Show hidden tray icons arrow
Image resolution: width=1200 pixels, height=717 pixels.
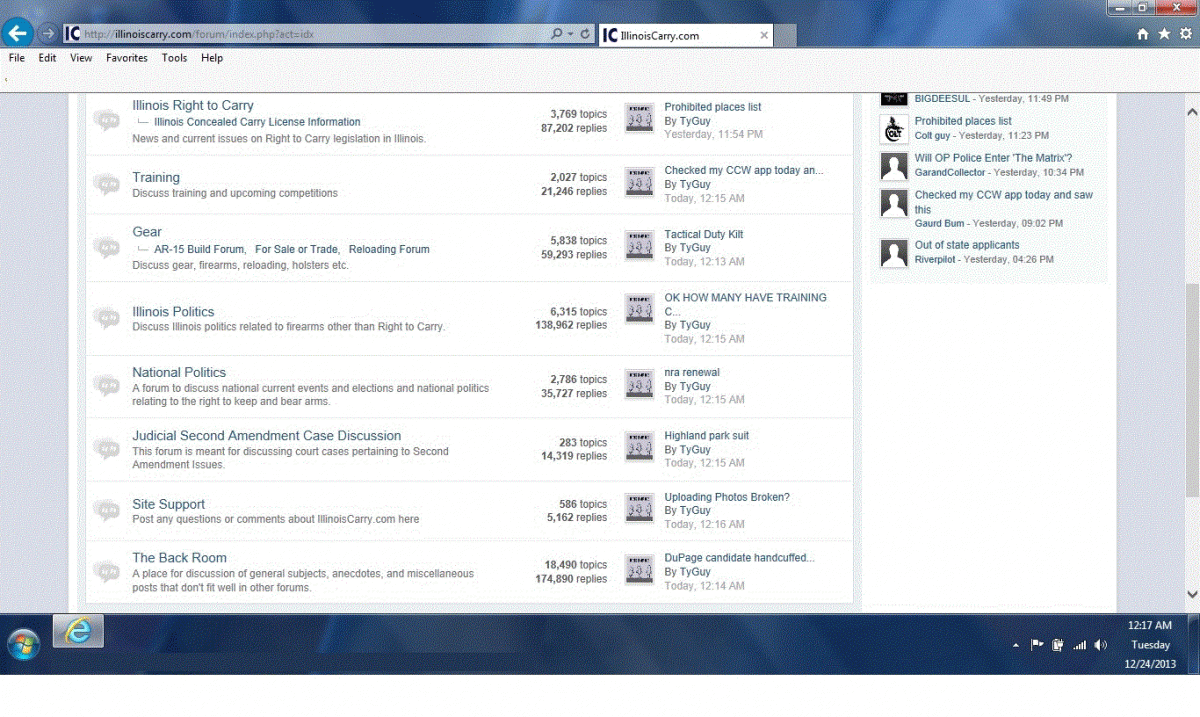click(1016, 646)
